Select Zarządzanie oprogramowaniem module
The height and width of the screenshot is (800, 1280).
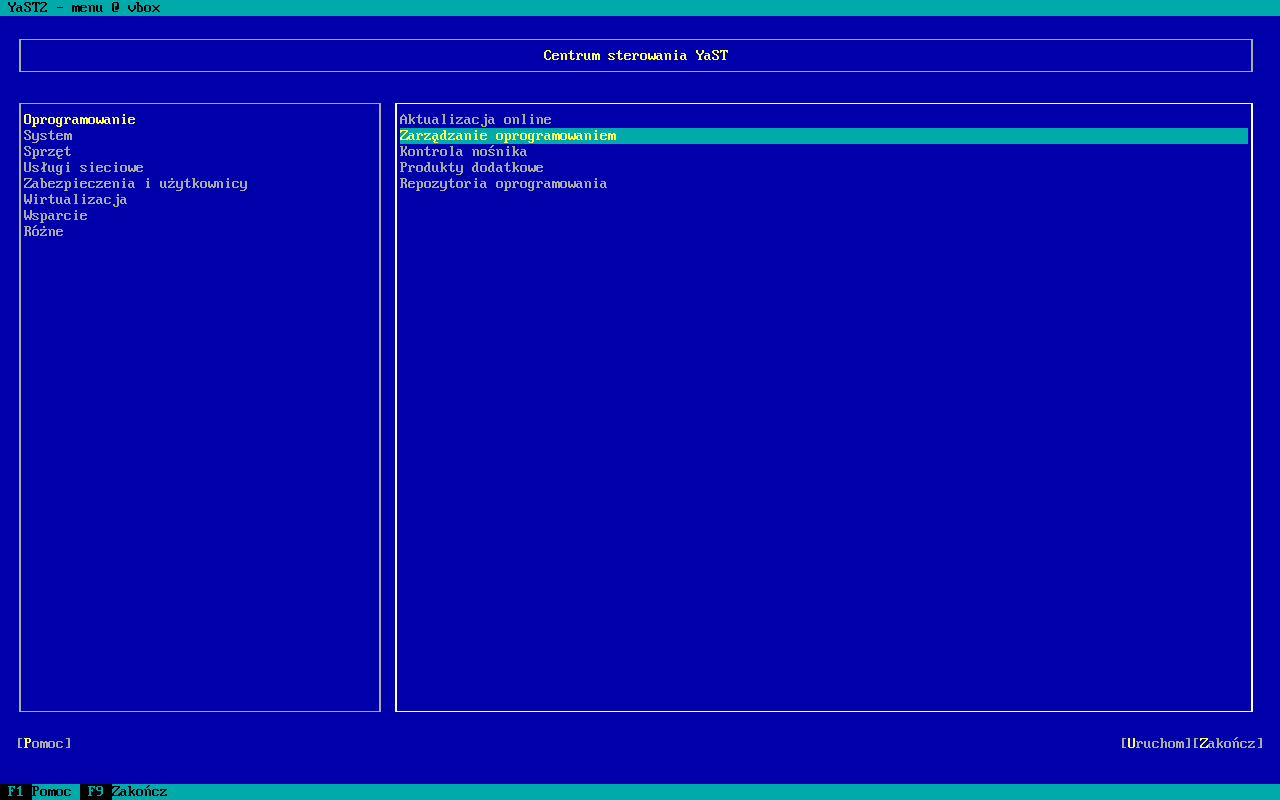pyautogui.click(x=824, y=136)
